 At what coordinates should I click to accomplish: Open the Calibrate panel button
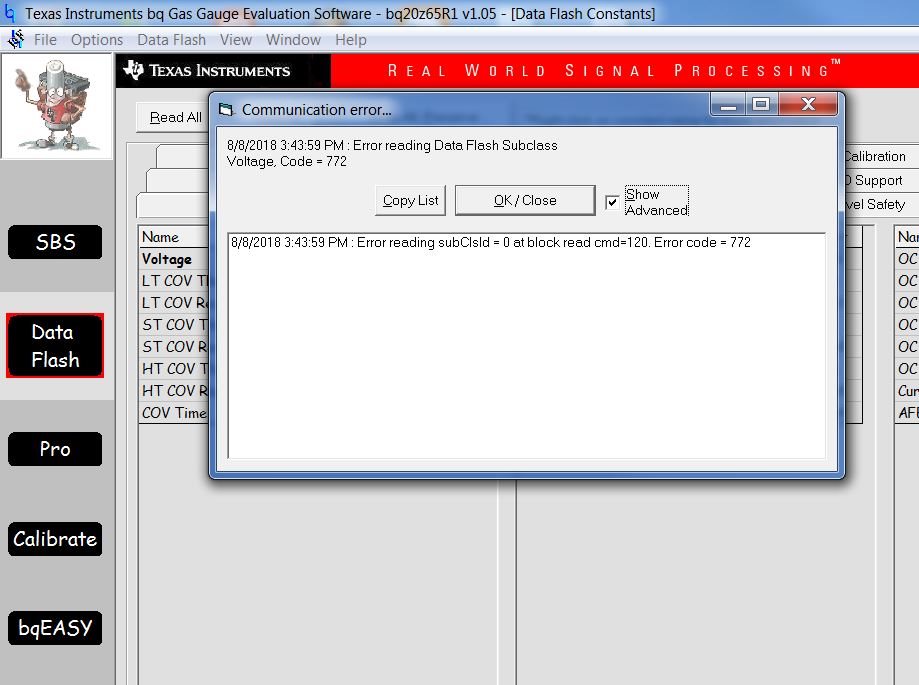click(x=55, y=539)
